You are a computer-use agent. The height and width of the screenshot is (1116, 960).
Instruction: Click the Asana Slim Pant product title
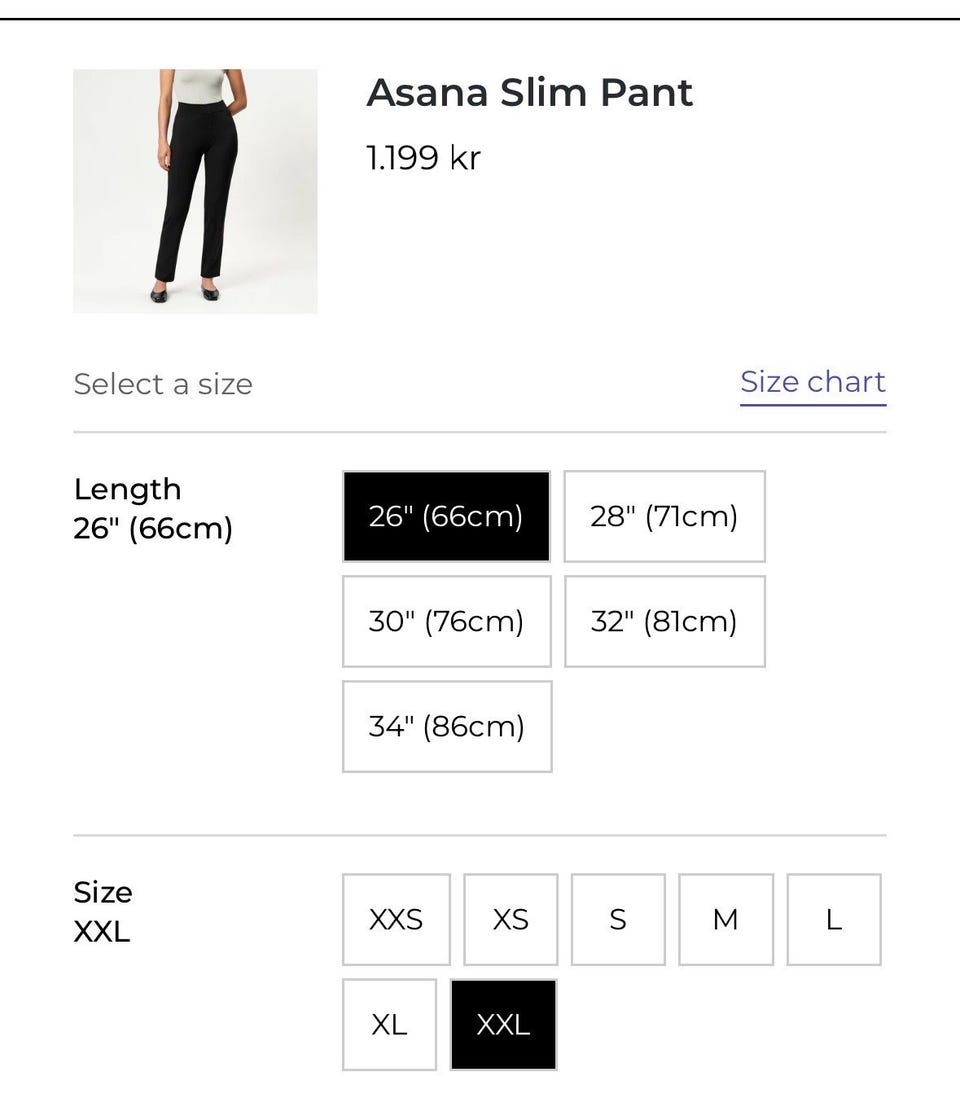click(529, 93)
